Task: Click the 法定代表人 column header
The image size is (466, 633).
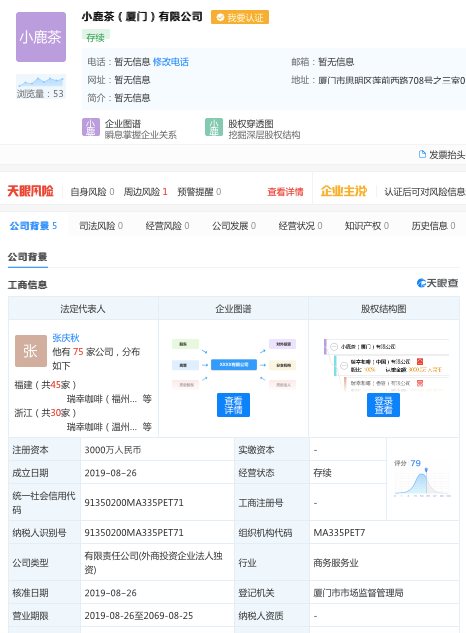Action: coord(83,309)
